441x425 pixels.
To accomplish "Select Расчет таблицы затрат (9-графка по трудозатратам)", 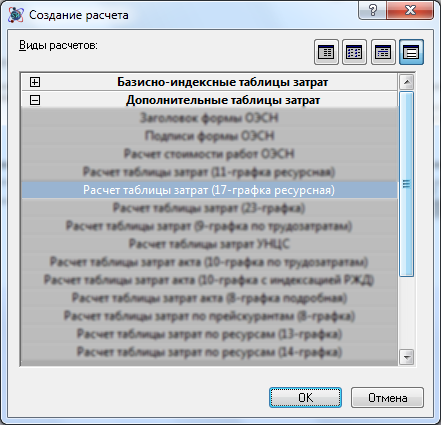I will point(209,226).
